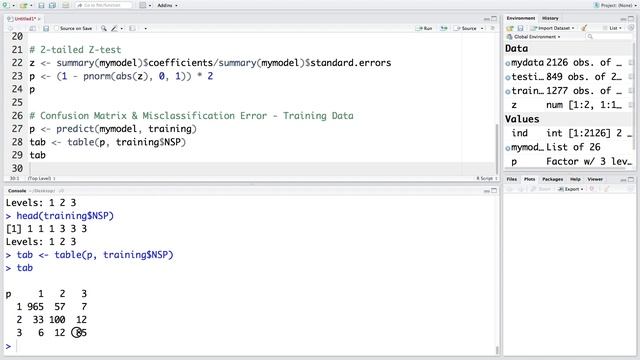Maximize the Environment pane
640x360 pixels.
[x=631, y=19]
